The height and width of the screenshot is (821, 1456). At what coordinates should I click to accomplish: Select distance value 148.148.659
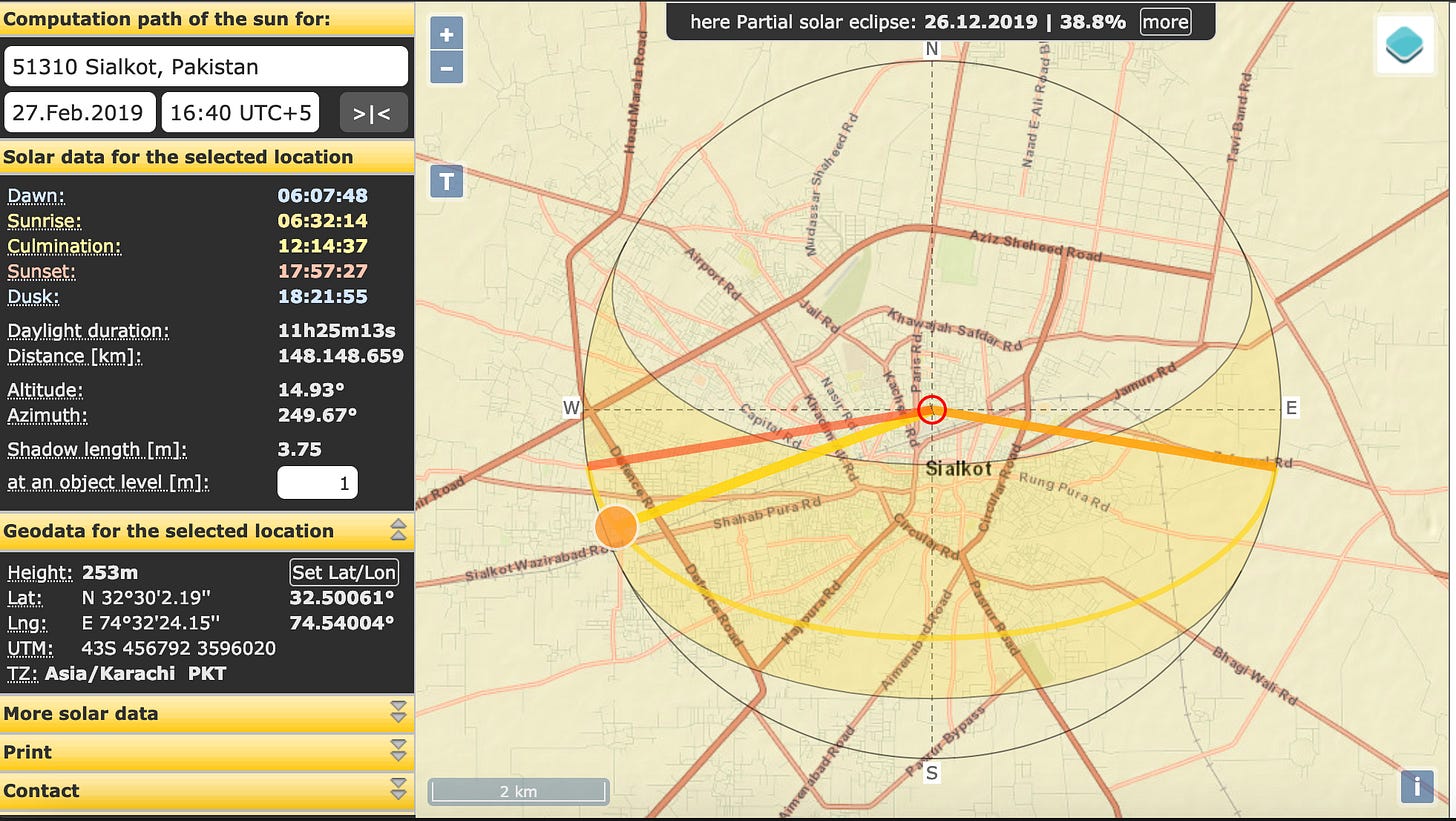(x=341, y=356)
